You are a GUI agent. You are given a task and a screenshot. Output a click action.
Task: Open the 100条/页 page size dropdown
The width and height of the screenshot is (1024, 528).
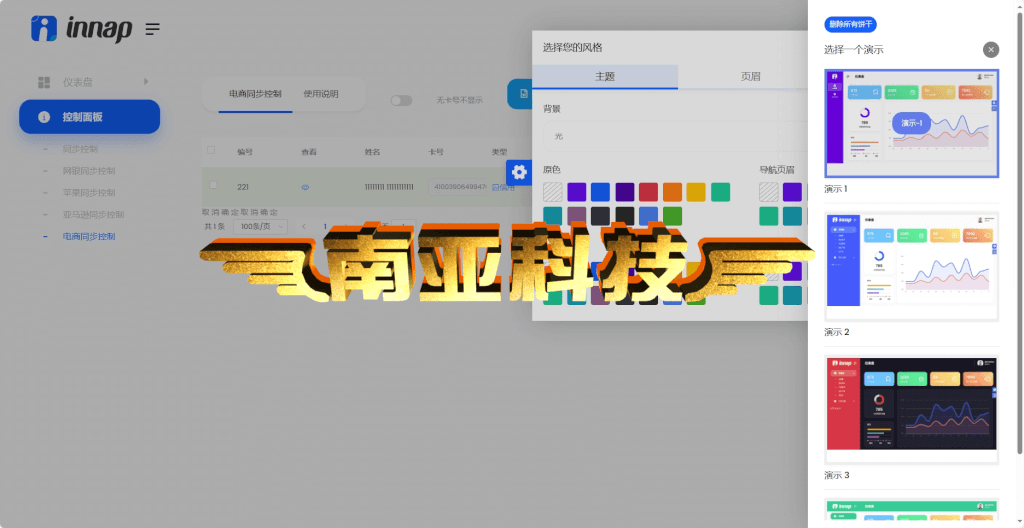point(261,226)
